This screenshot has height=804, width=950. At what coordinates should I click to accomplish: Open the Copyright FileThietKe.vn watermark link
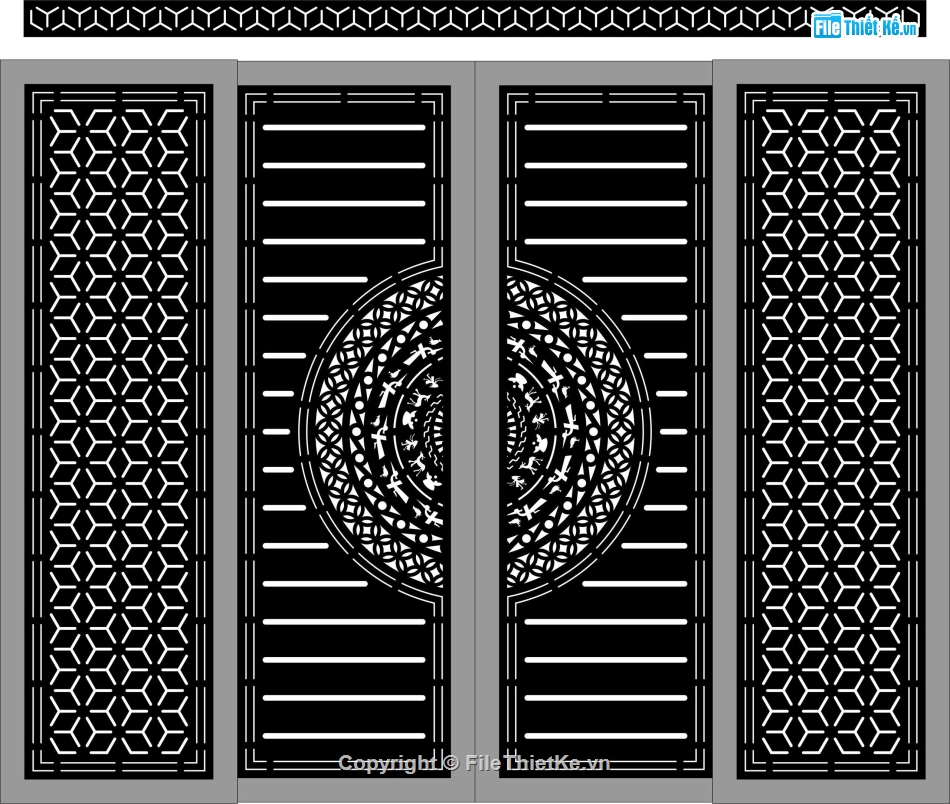coord(474,763)
